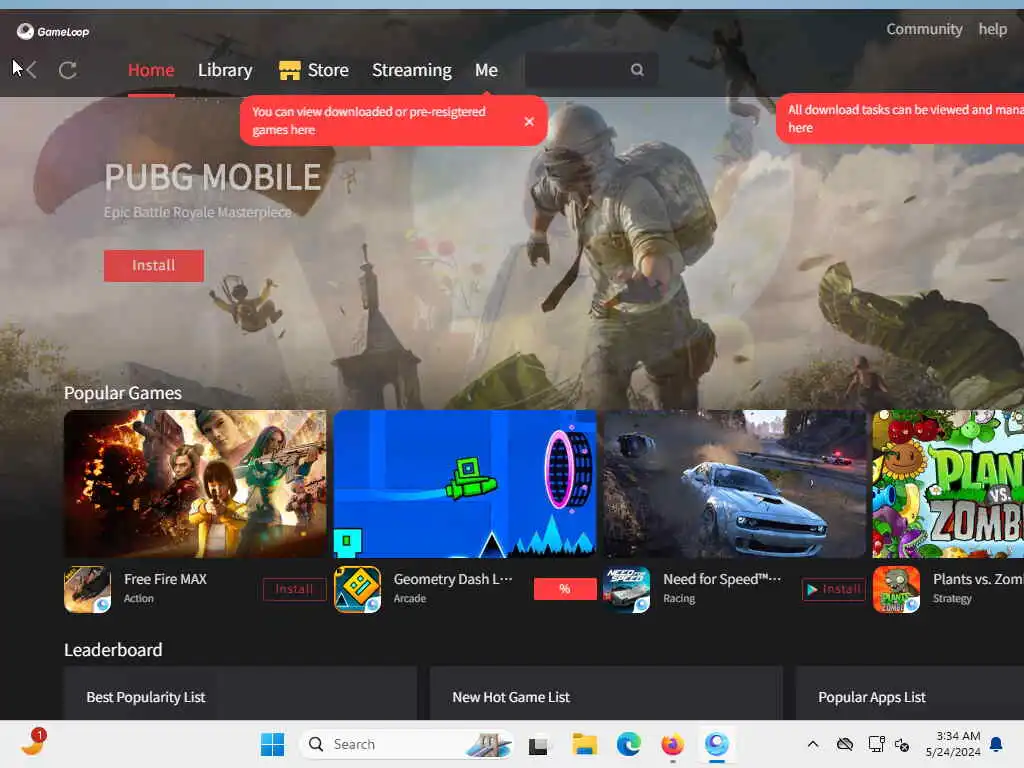Click the Need for Speed app icon
The width and height of the screenshot is (1024, 768).
point(627,589)
